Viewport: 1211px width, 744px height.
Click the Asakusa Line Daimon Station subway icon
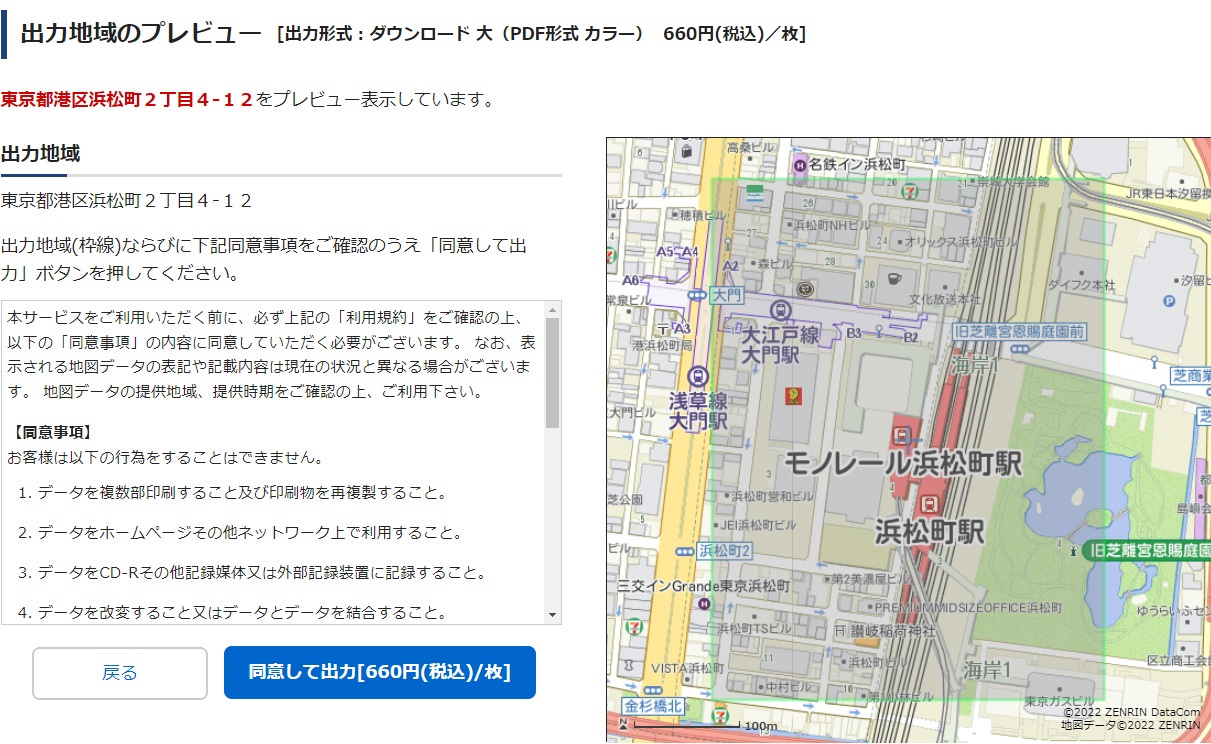pos(699,374)
